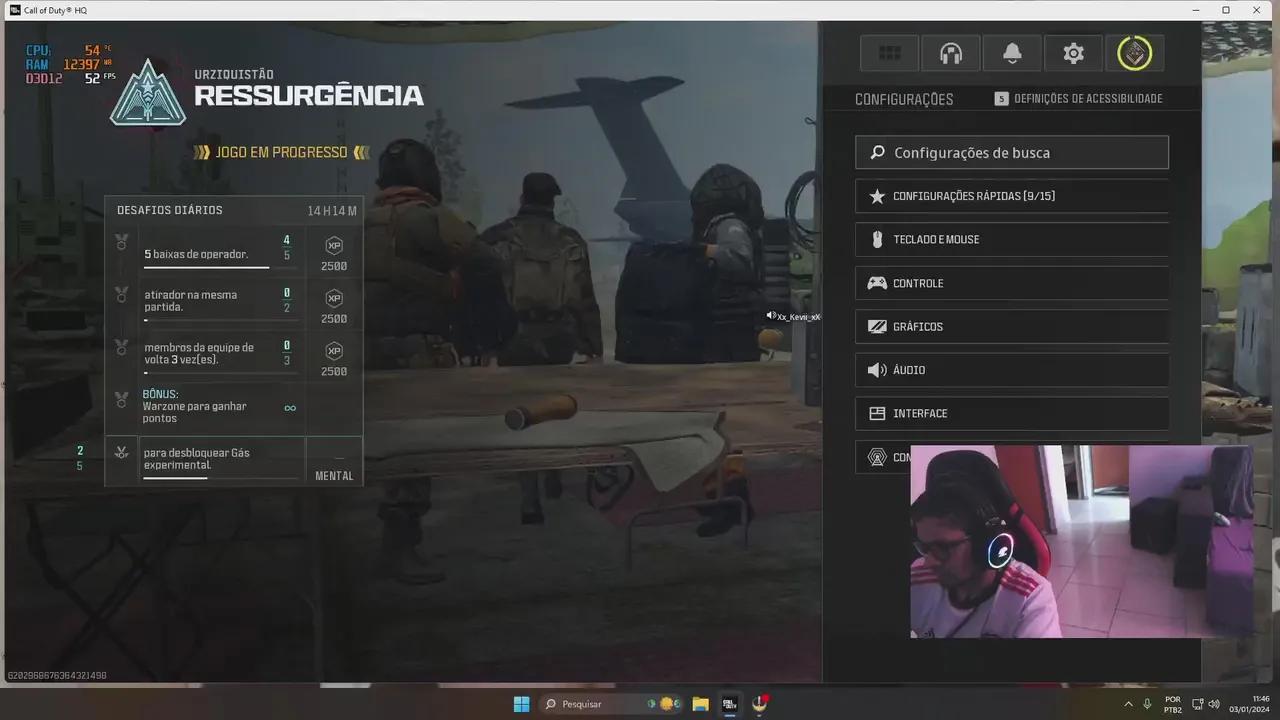Open the grid menu icon
1280x720 pixels.
point(890,54)
